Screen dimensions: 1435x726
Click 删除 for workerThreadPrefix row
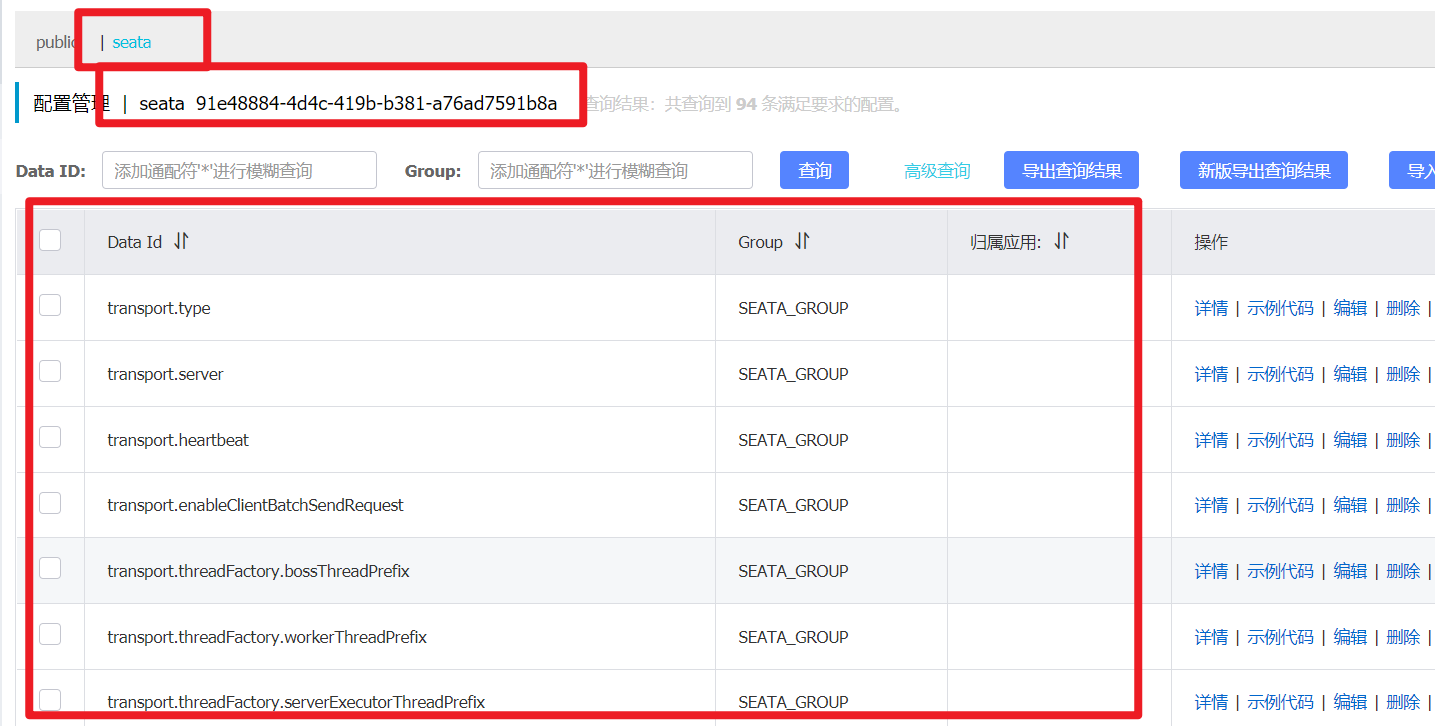(x=1403, y=637)
